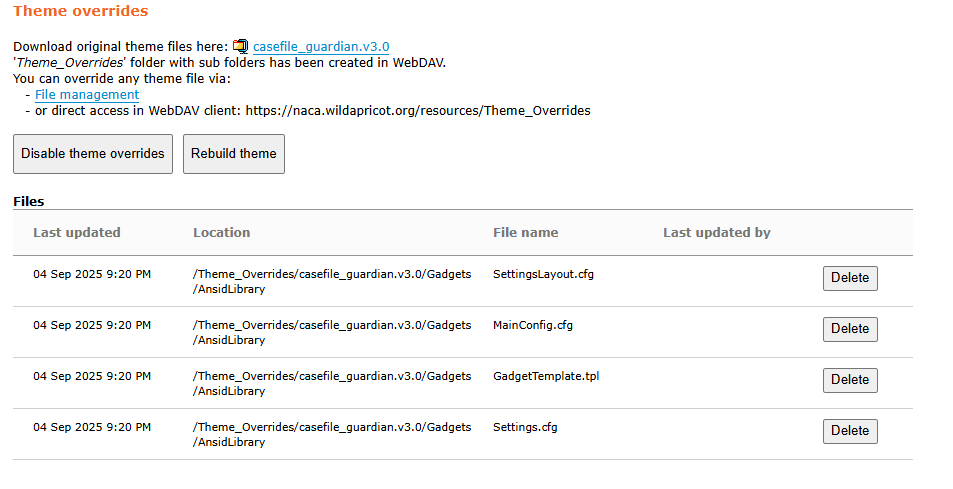This screenshot has width=953, height=489.
Task: Click the location path in the MainConfig.cfg row
Action: (331, 332)
